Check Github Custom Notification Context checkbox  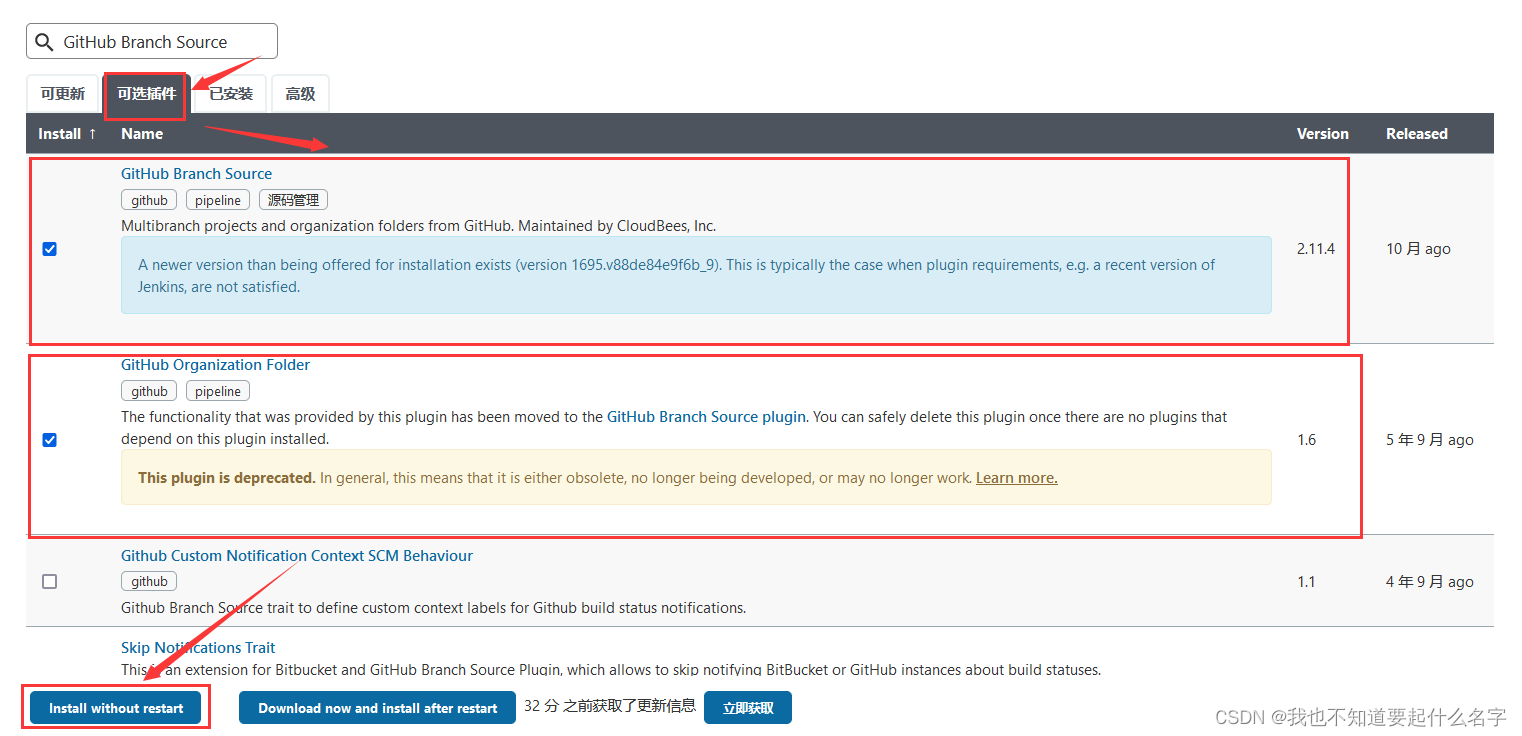pyautogui.click(x=50, y=581)
